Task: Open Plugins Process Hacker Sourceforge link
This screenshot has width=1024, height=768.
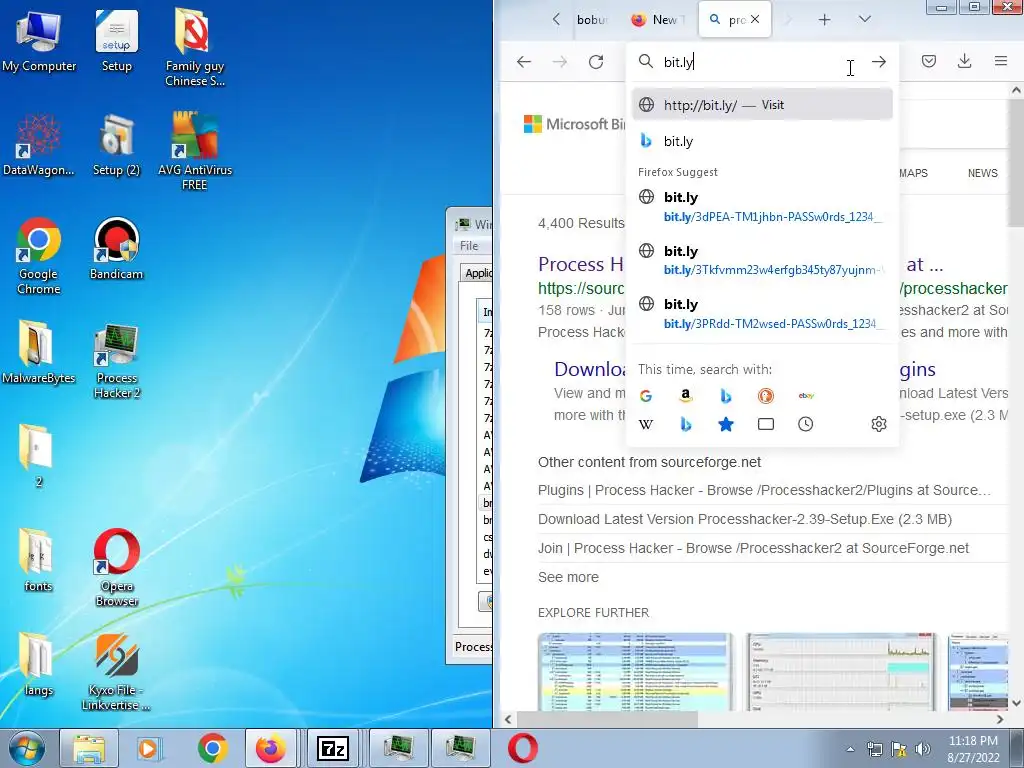Action: pos(764,490)
